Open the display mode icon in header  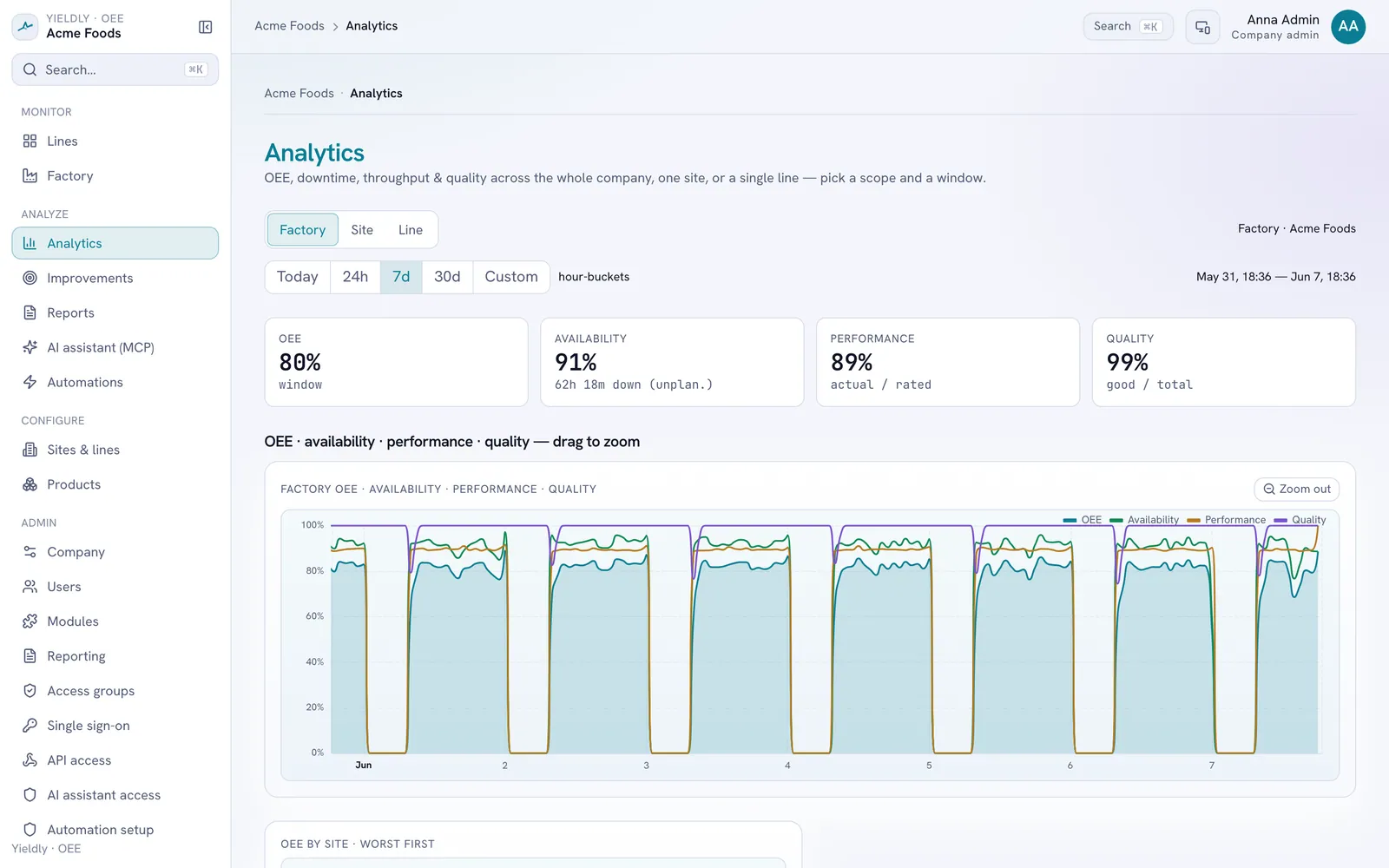pyautogui.click(x=1202, y=27)
